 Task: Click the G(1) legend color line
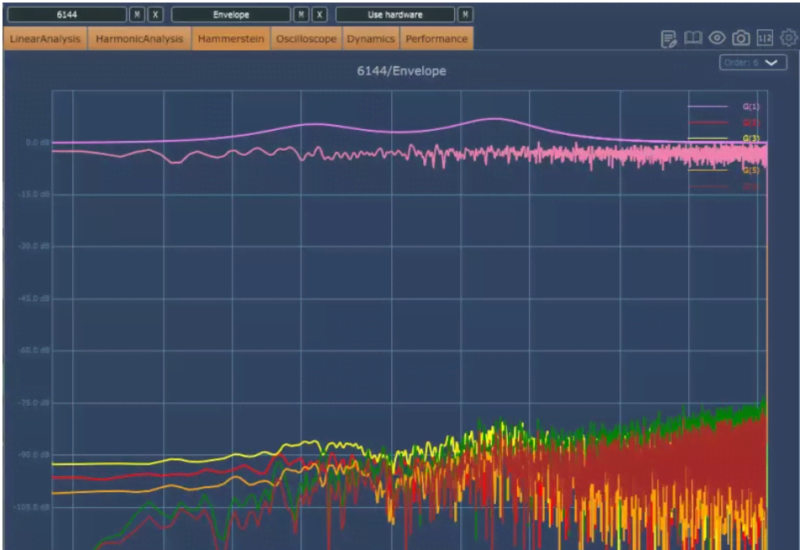[708, 106]
